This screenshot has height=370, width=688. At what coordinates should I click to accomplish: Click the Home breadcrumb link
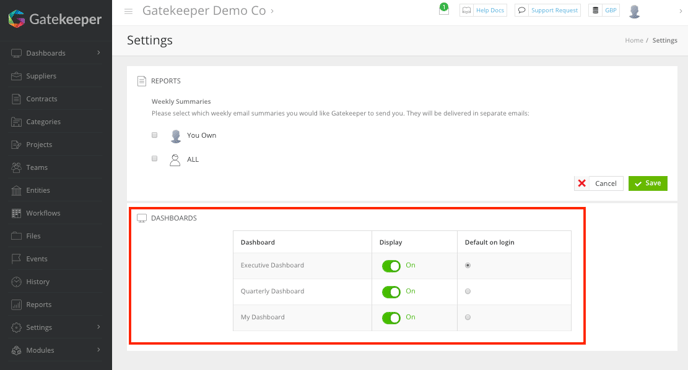[x=634, y=40]
